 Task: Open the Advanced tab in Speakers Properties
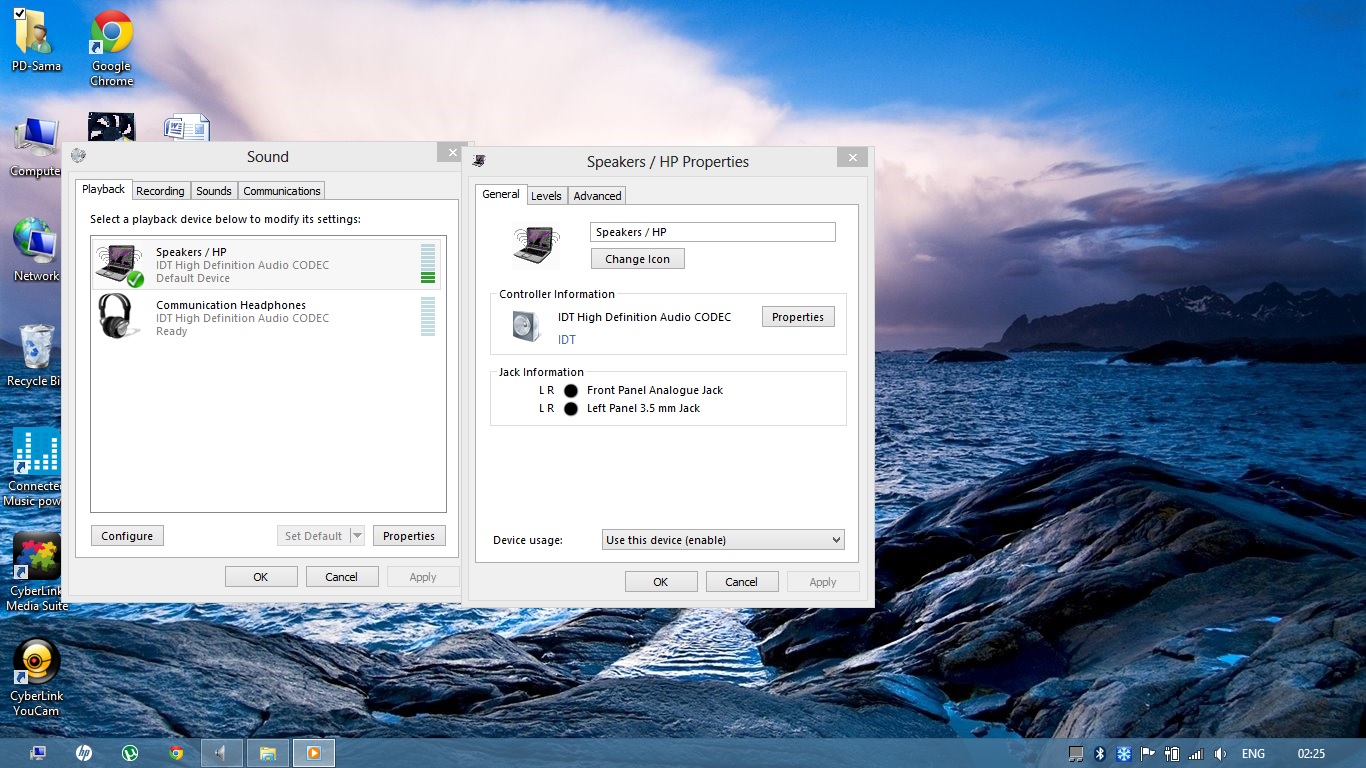tap(597, 196)
